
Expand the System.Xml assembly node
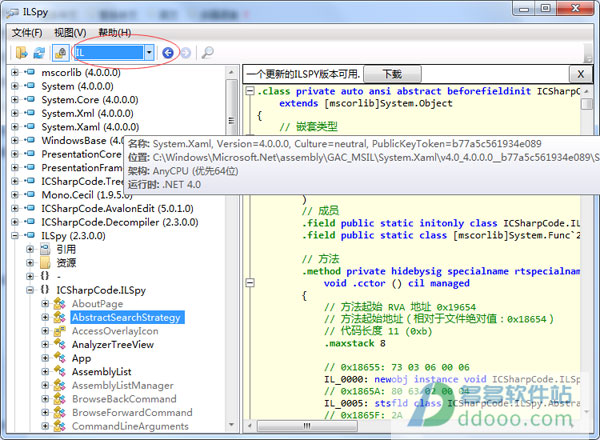pos(15,113)
